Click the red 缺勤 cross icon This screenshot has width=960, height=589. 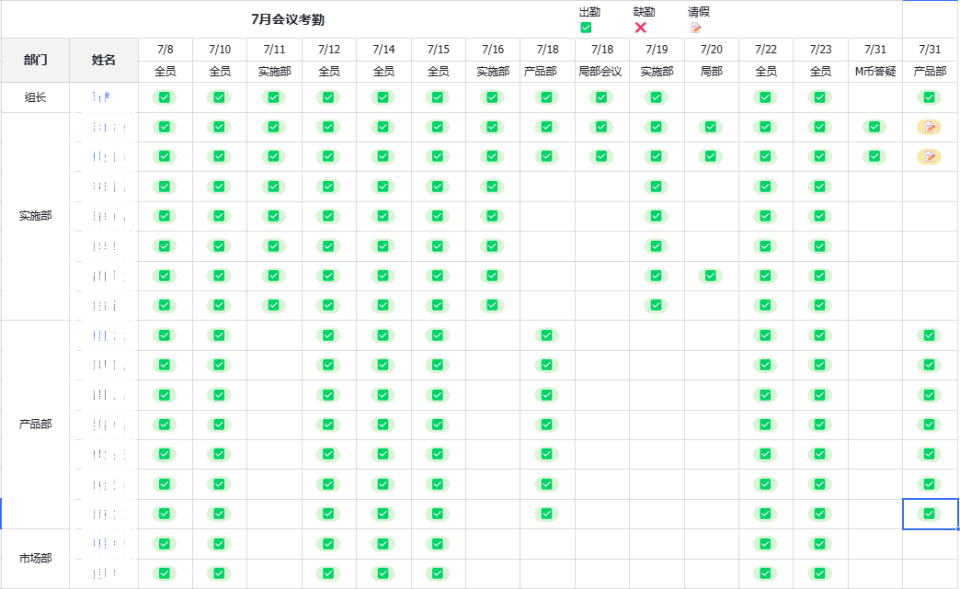click(x=640, y=28)
